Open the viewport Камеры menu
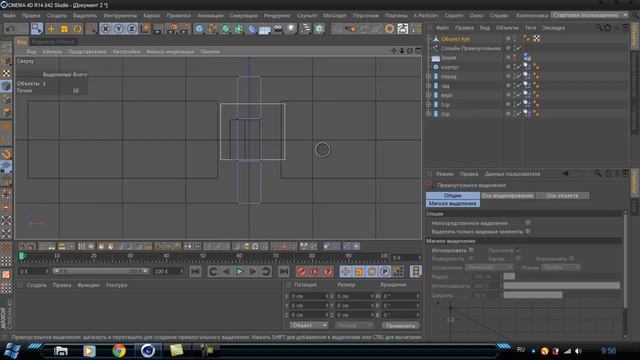 (52, 52)
